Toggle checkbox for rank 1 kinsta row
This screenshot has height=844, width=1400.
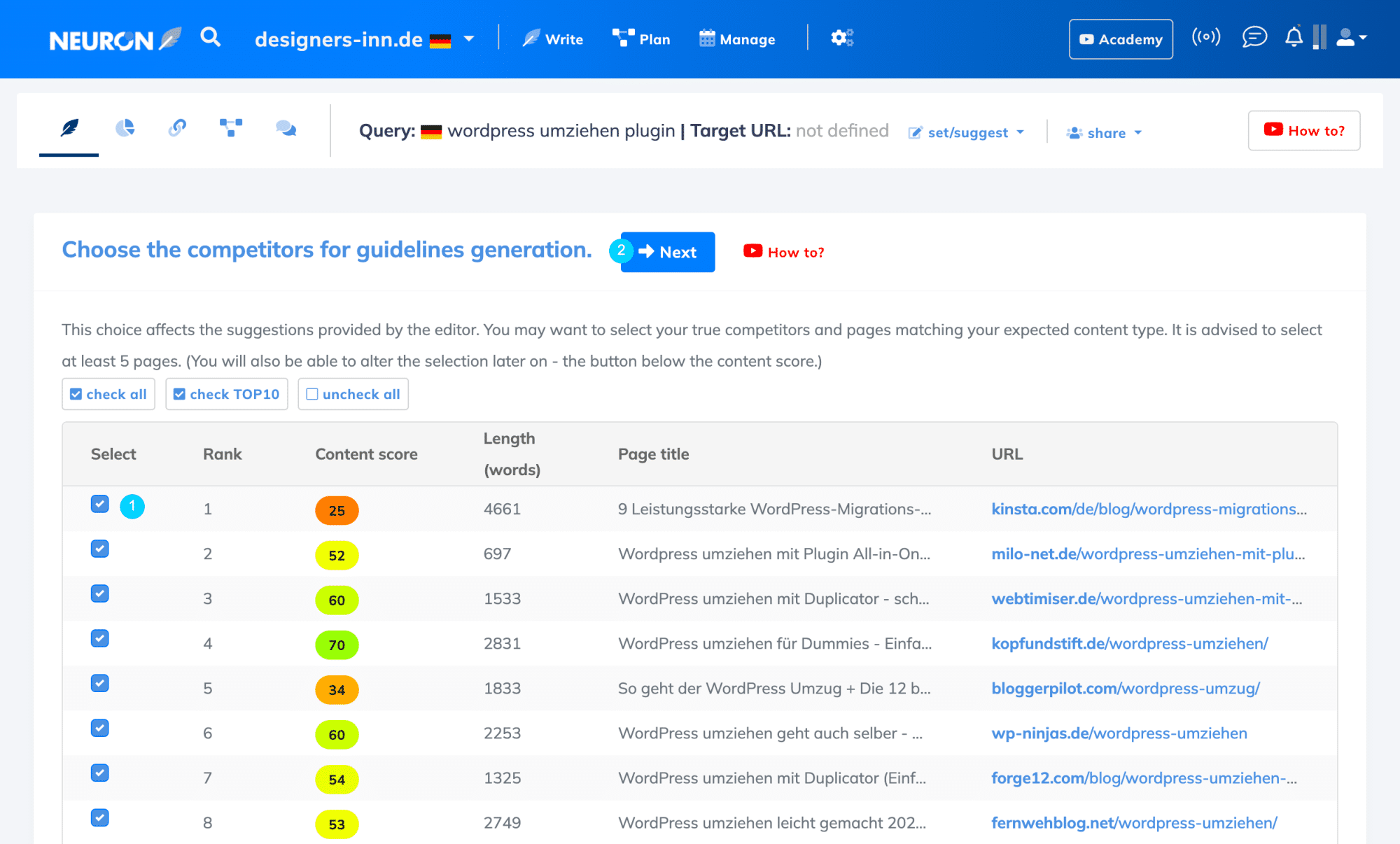tap(100, 504)
